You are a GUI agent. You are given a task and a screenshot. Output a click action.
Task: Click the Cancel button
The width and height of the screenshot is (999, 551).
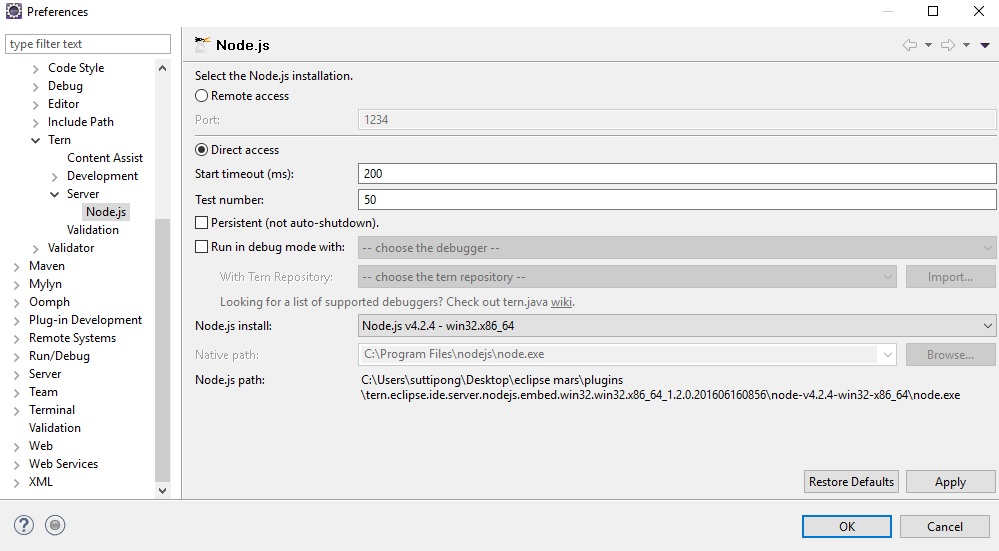pos(945,526)
